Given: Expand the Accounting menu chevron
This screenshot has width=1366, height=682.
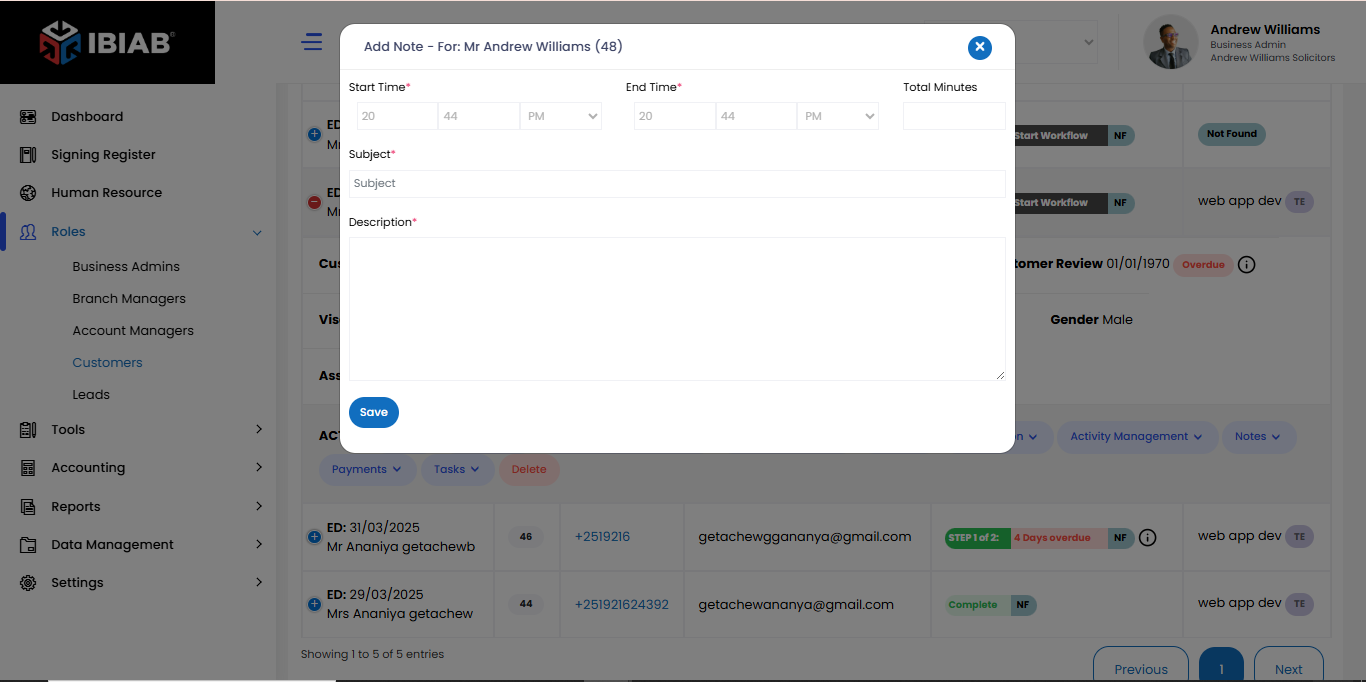Looking at the screenshot, I should pyautogui.click(x=259, y=468).
